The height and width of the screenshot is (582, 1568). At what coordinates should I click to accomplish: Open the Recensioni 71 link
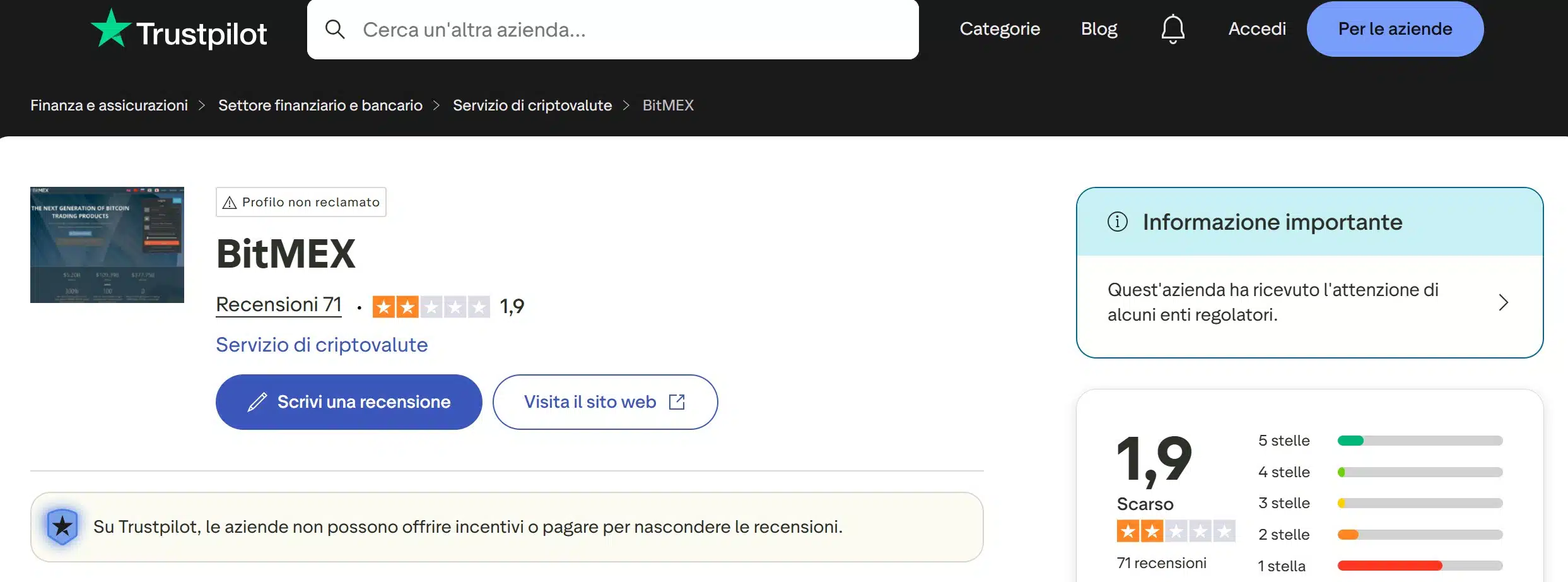click(279, 304)
